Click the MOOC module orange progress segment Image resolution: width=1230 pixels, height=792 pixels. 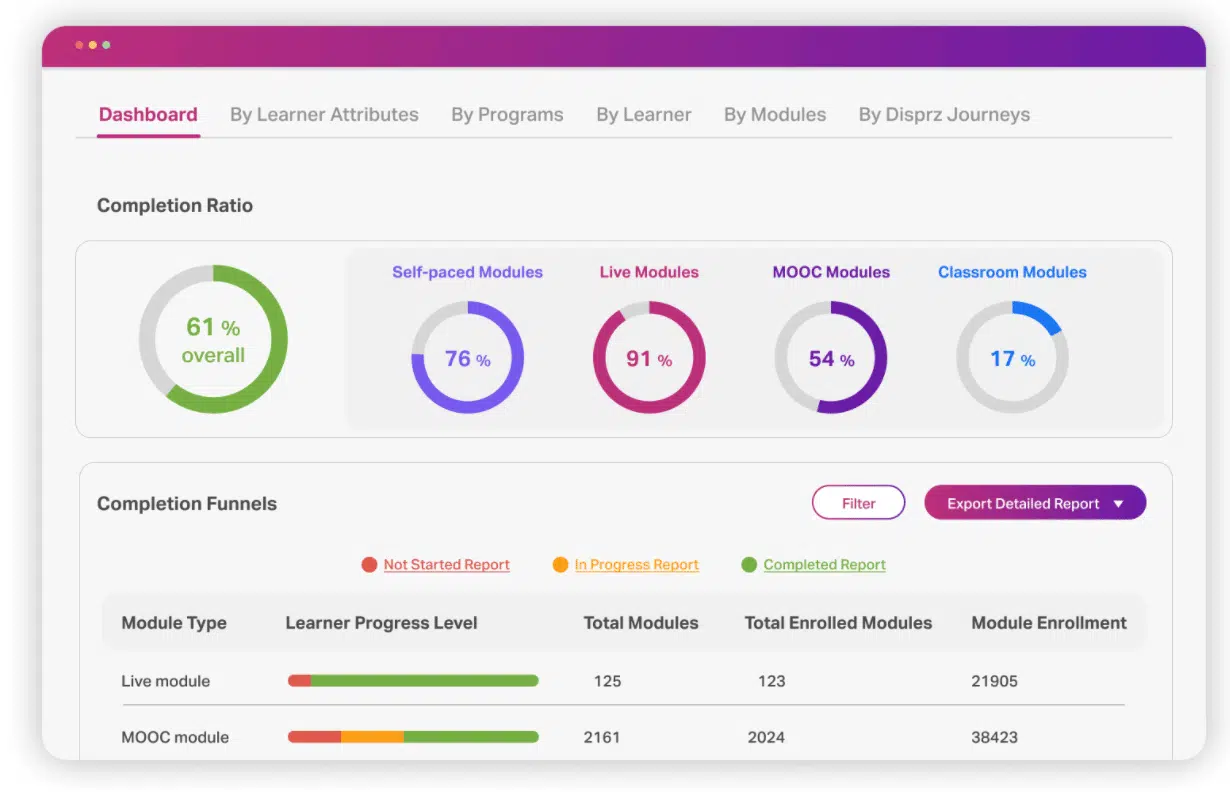(x=373, y=737)
